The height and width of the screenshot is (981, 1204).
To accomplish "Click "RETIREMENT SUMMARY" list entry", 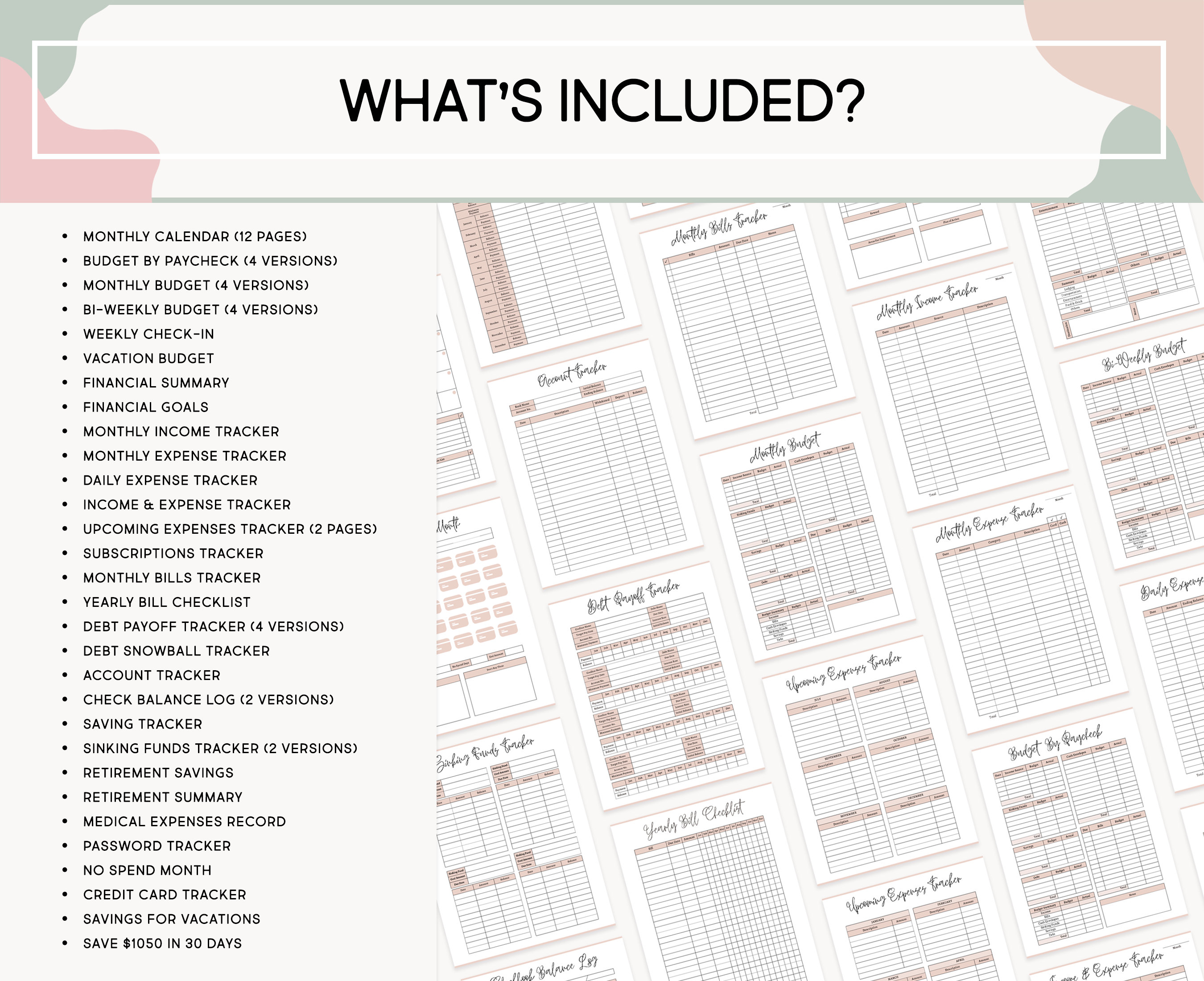I will click(163, 797).
